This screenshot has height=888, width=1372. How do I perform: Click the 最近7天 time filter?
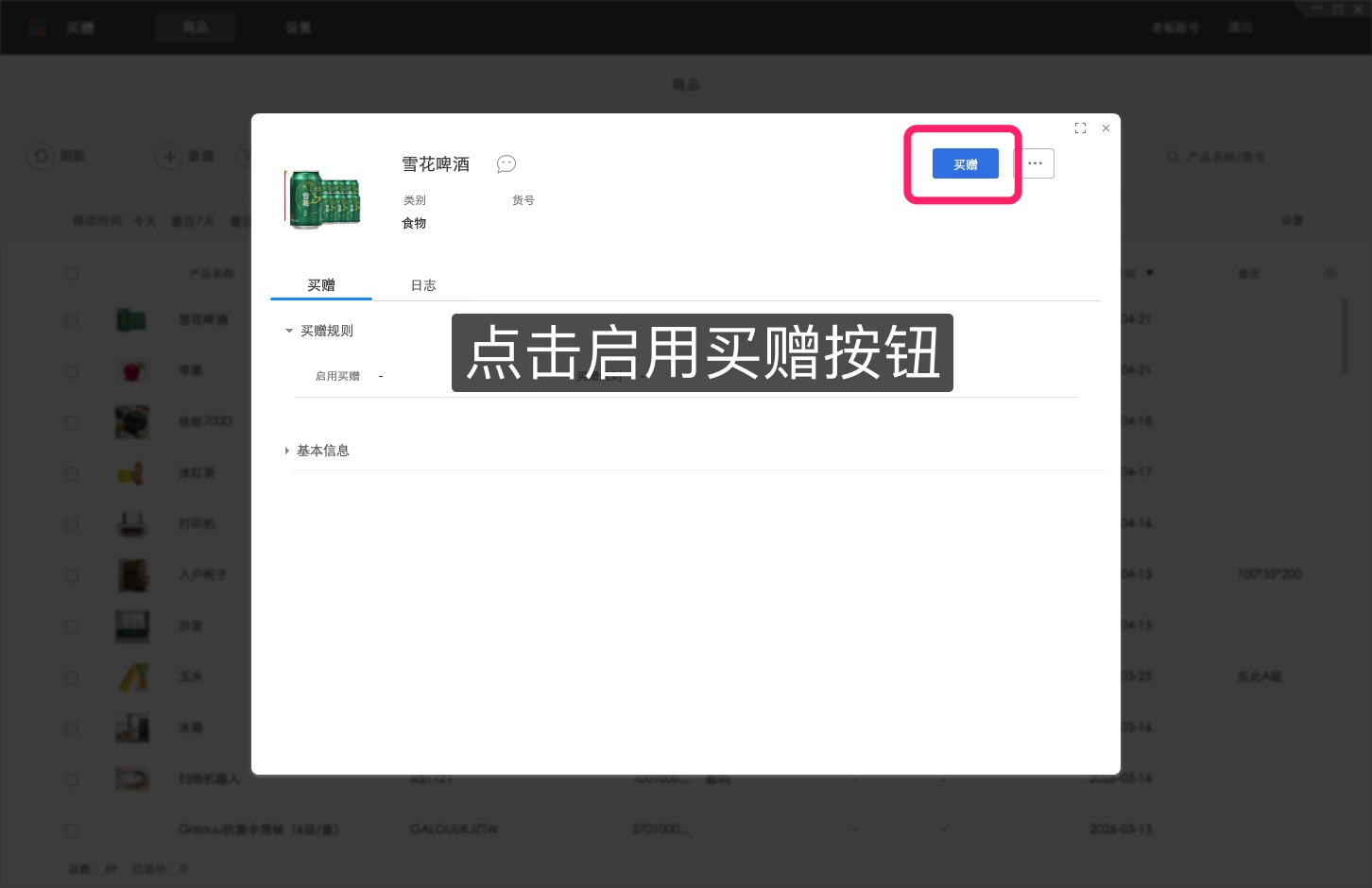point(193,221)
